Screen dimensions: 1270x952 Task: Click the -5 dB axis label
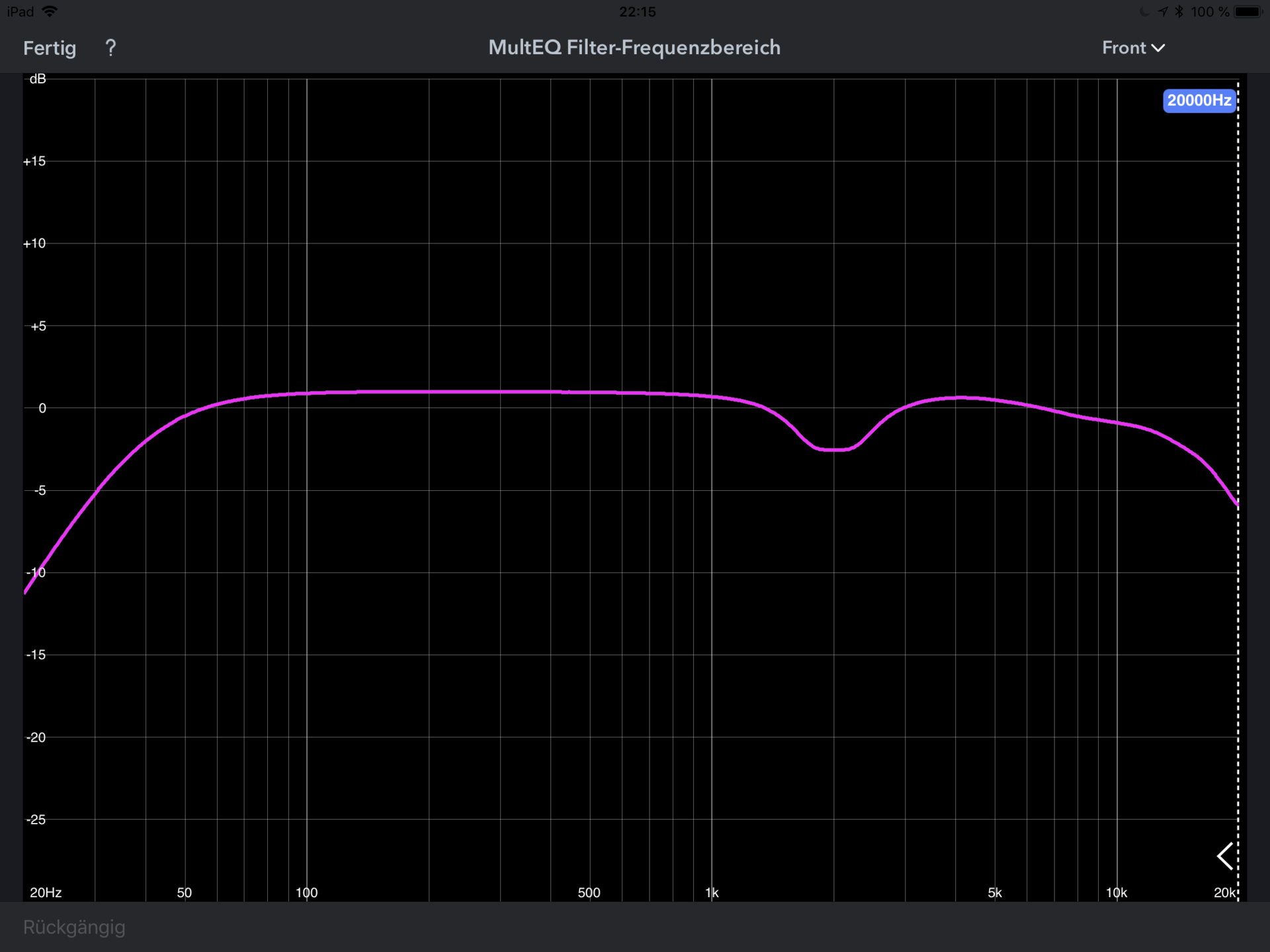coord(39,490)
